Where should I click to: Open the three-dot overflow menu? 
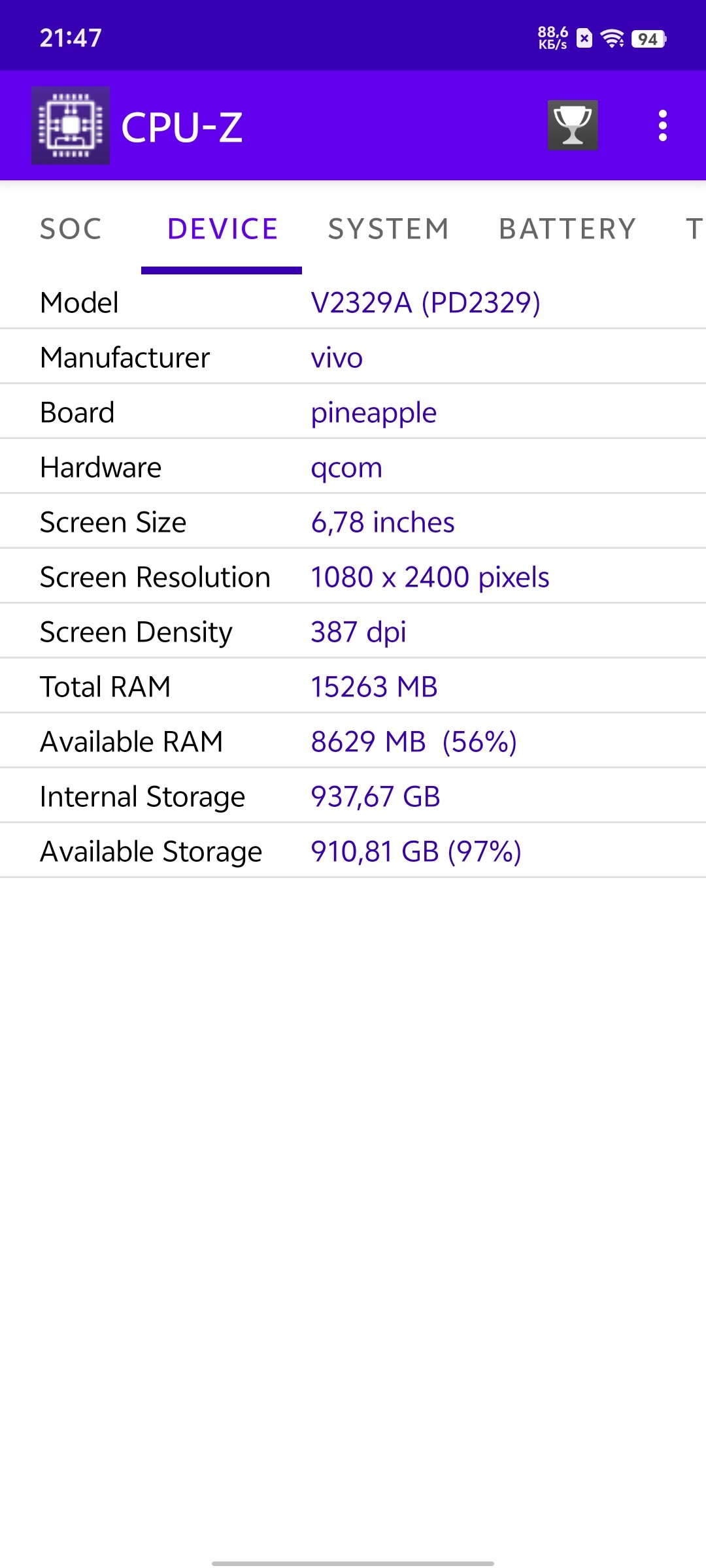click(662, 125)
